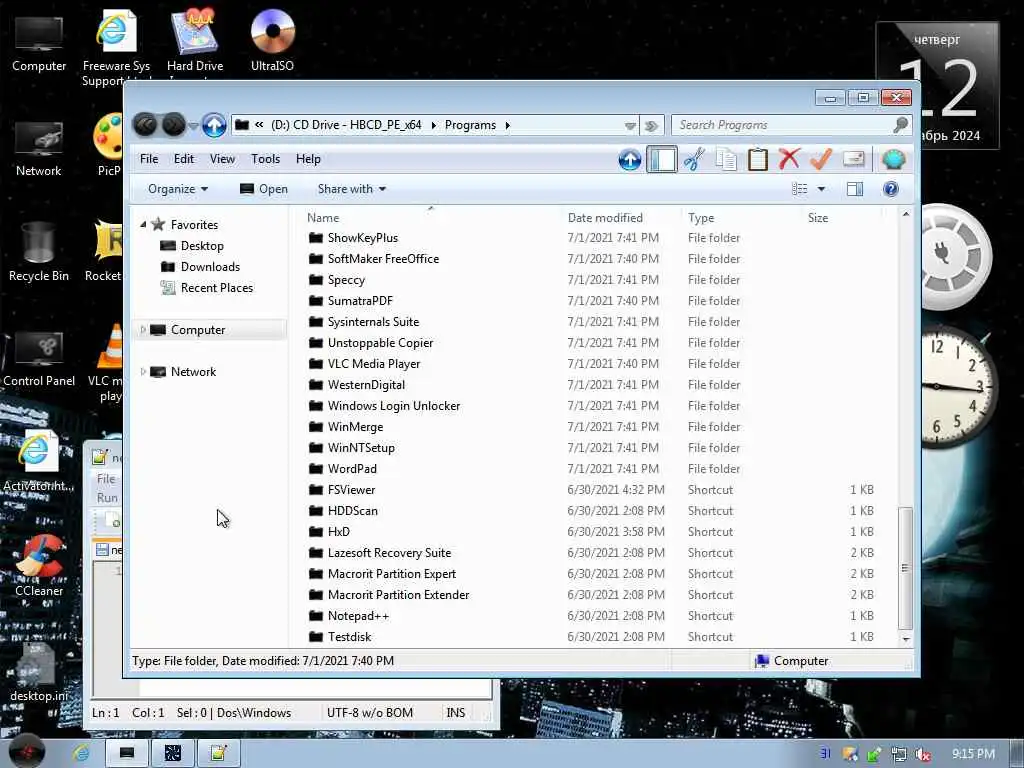Open the Edit menu
Screen dimensions: 1024x768
(x=184, y=159)
